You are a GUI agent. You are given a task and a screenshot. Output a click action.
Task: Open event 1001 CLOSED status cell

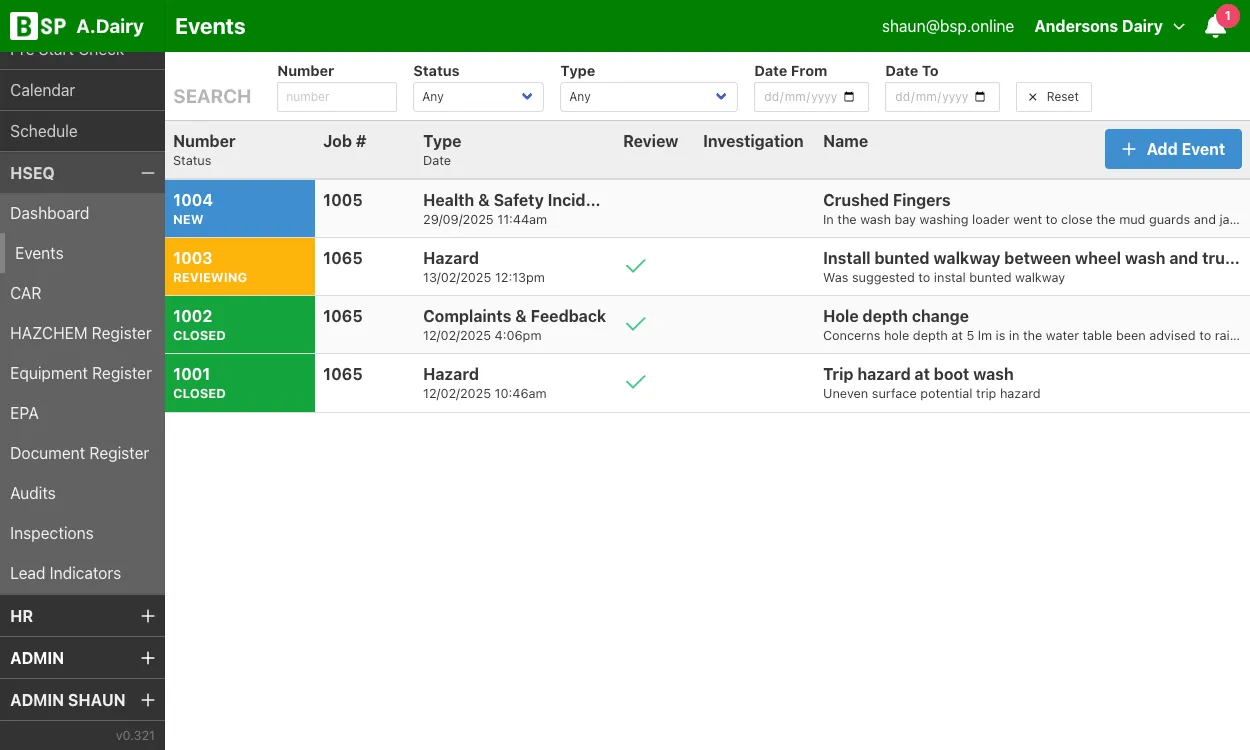pyautogui.click(x=240, y=383)
